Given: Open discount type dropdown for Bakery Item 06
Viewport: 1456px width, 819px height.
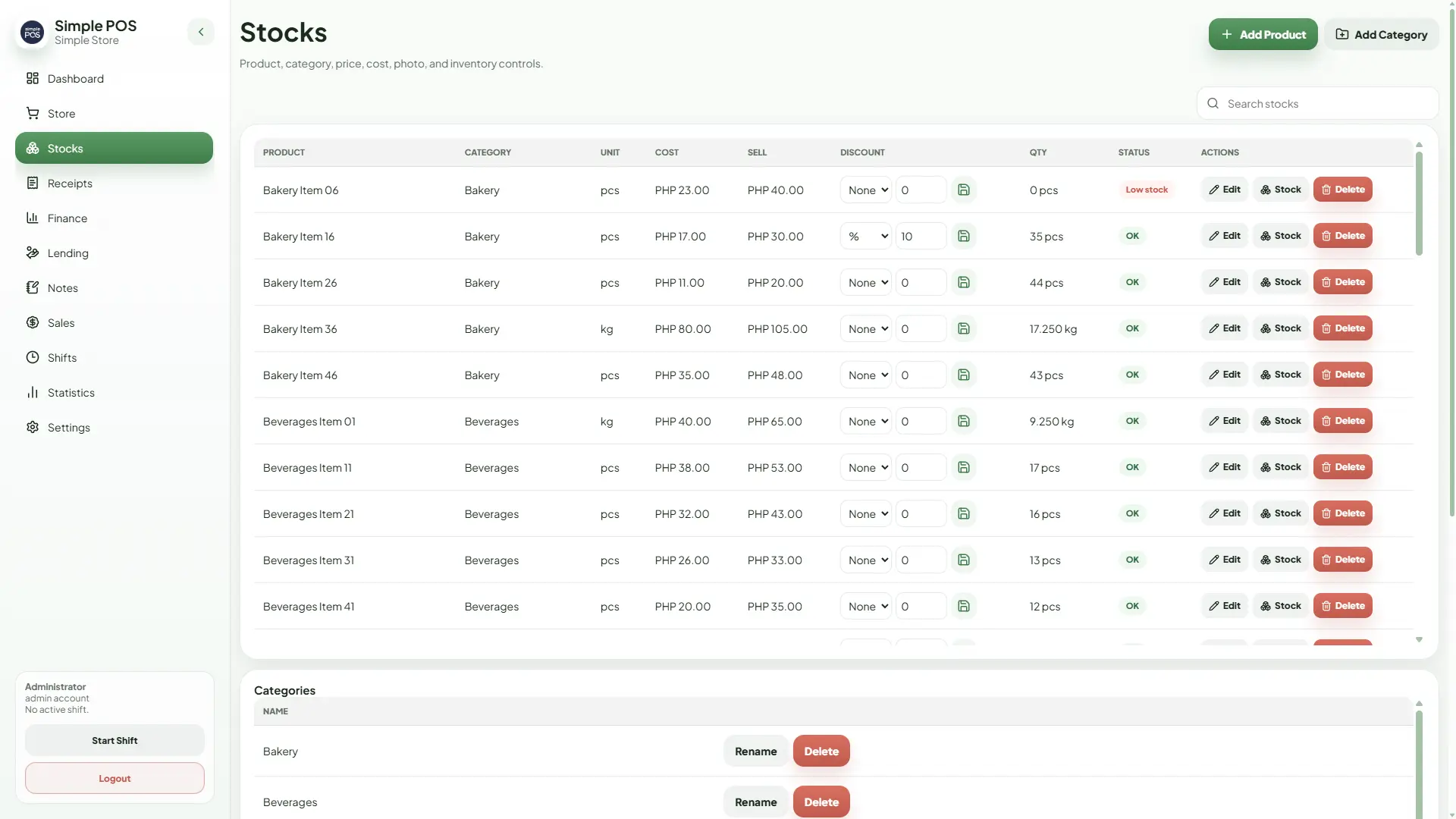Looking at the screenshot, I should coord(865,190).
